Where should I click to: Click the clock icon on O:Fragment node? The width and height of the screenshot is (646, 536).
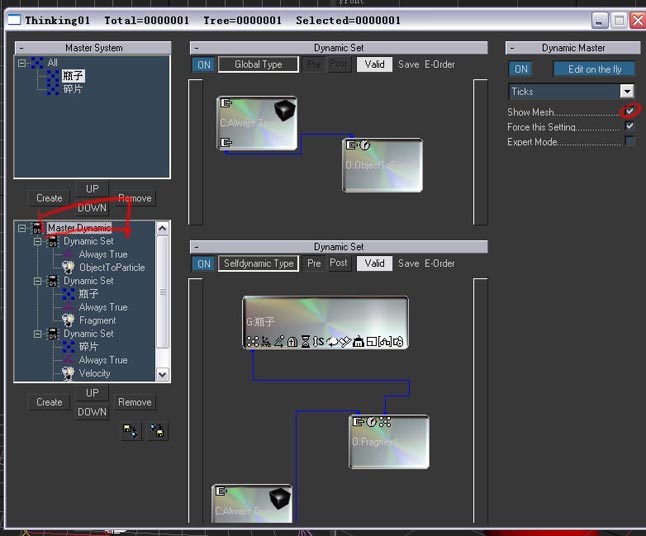372,422
